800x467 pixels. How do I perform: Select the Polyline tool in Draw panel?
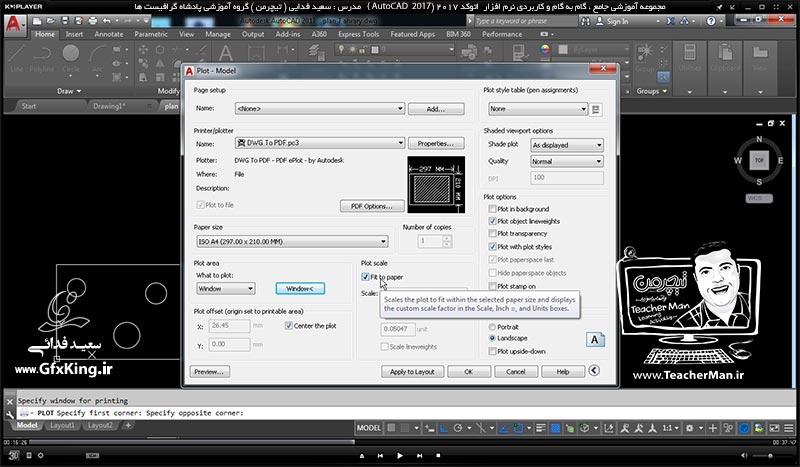pyautogui.click(x=42, y=59)
